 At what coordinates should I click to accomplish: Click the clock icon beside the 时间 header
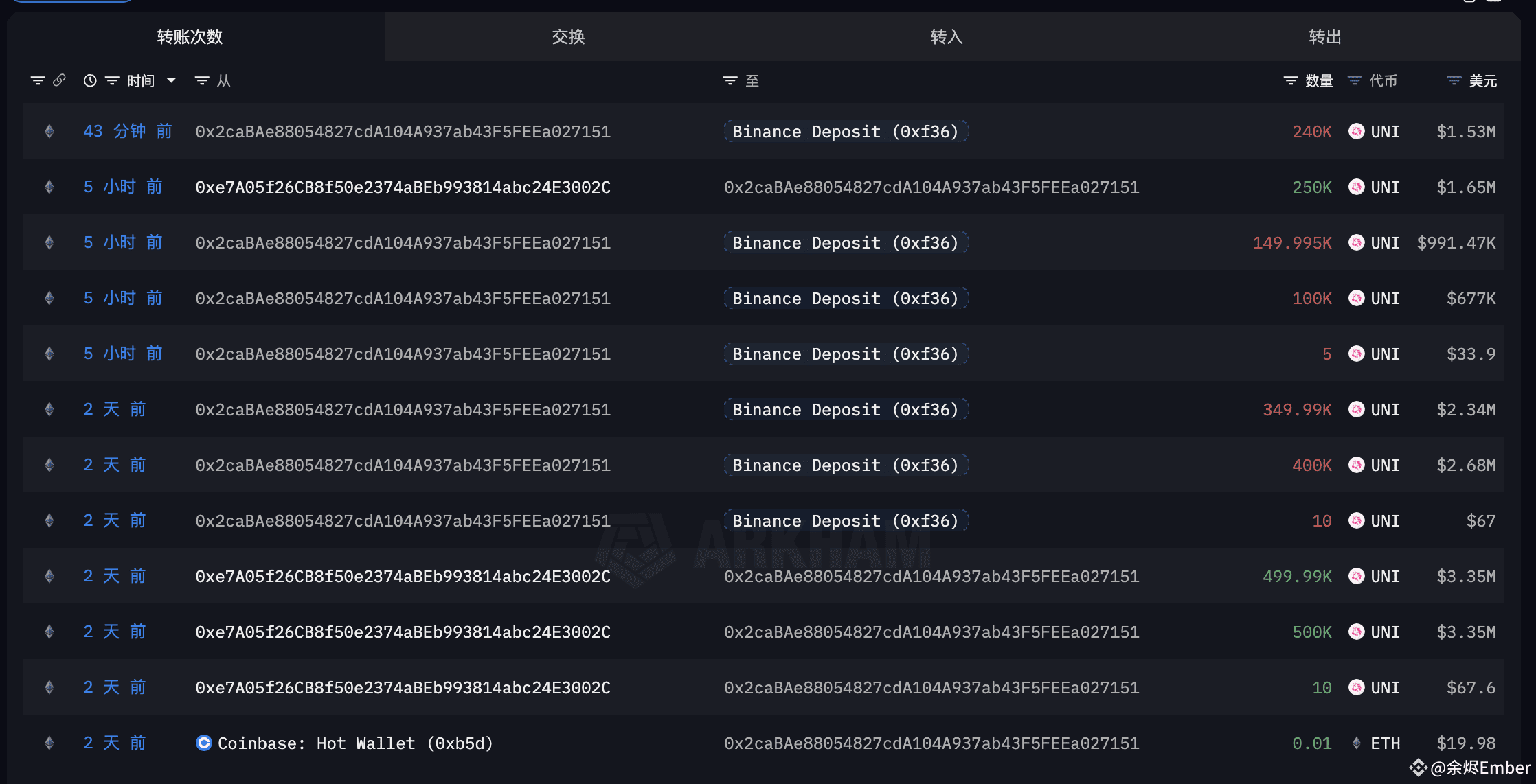pos(89,80)
